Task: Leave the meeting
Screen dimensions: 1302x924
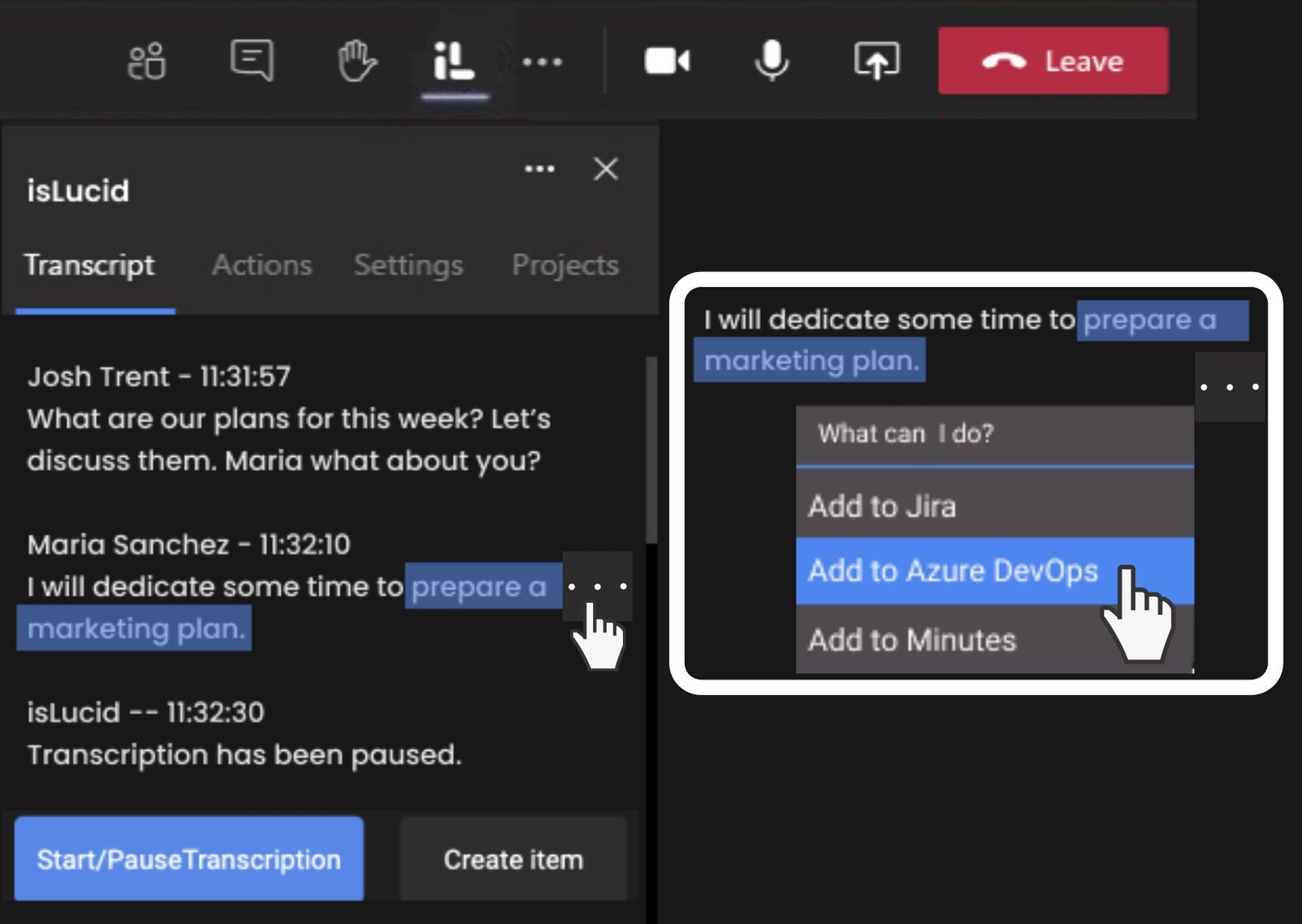Action: tap(1053, 61)
